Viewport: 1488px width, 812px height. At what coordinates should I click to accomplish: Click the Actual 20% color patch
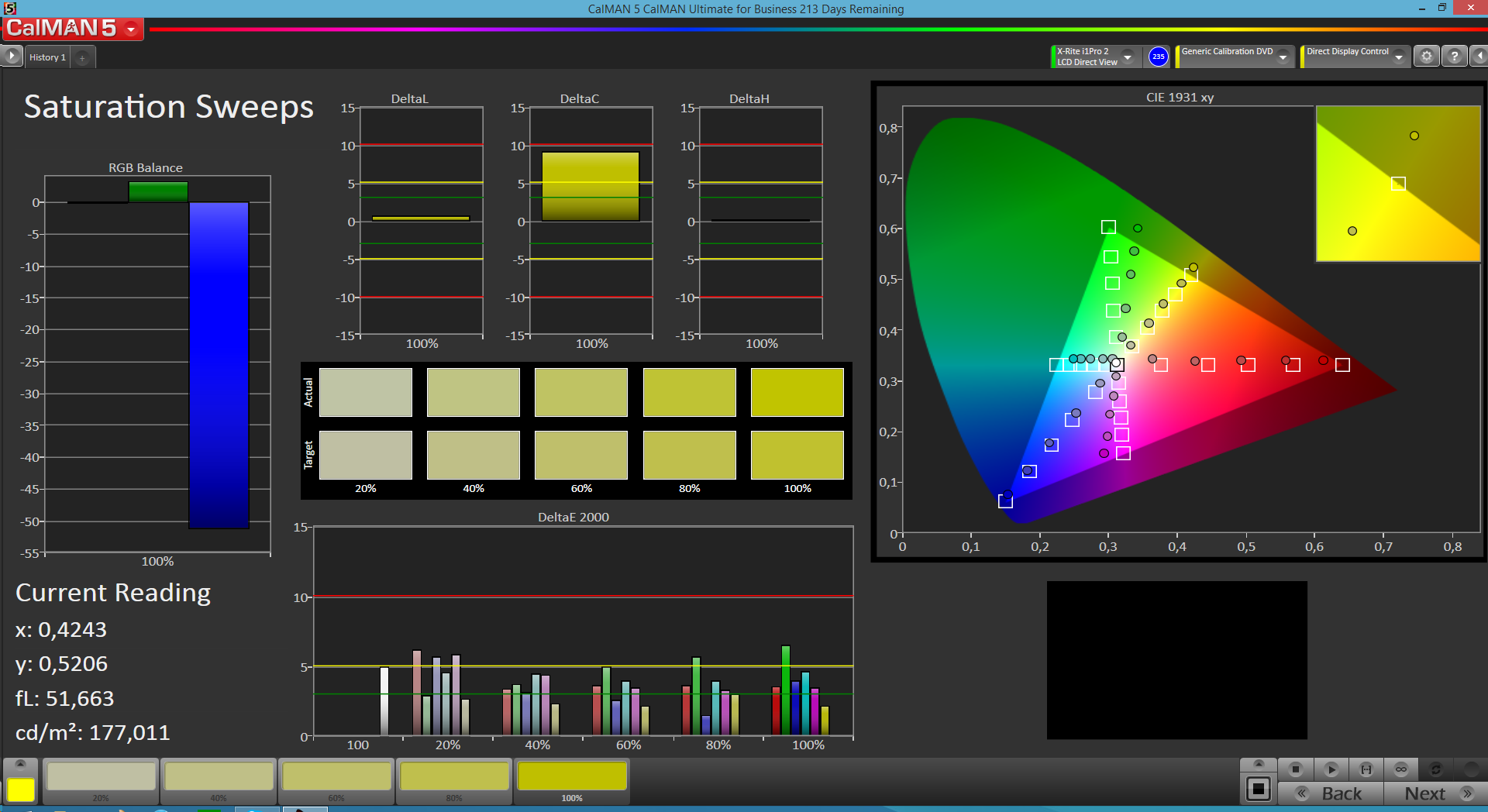(366, 392)
